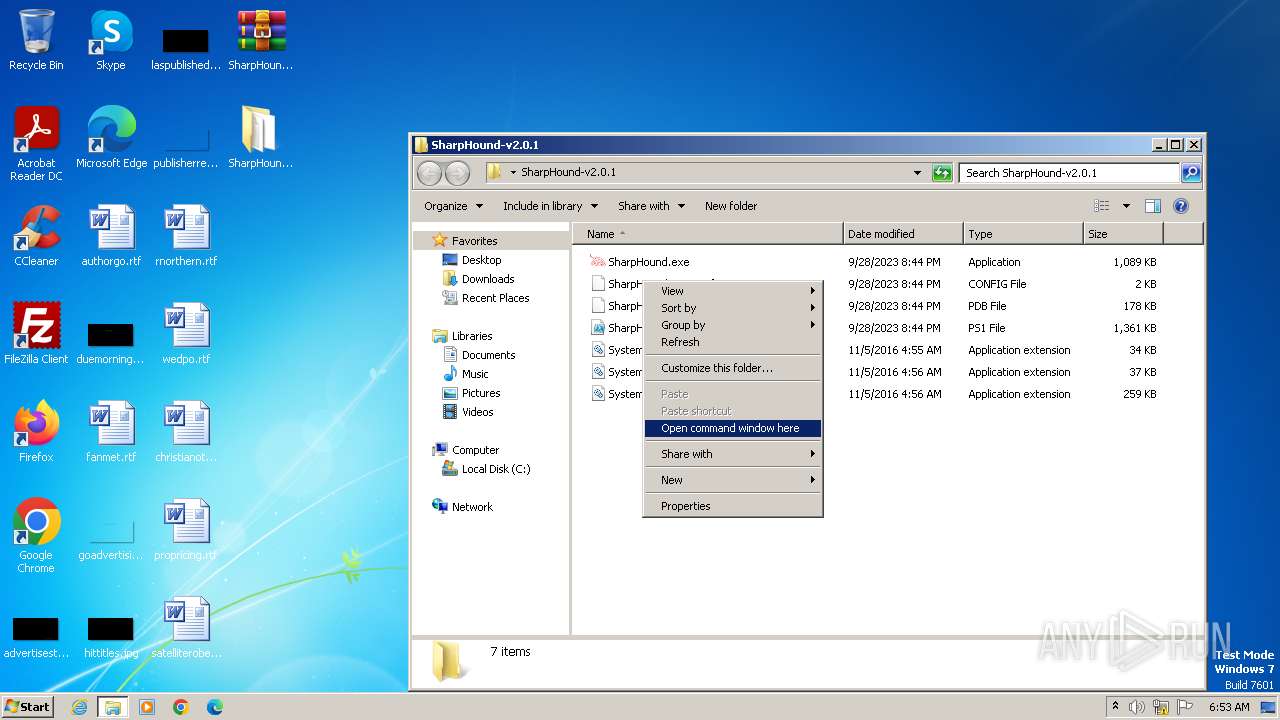Toggle the preview pane button
The image size is (1280, 720).
point(1152,206)
